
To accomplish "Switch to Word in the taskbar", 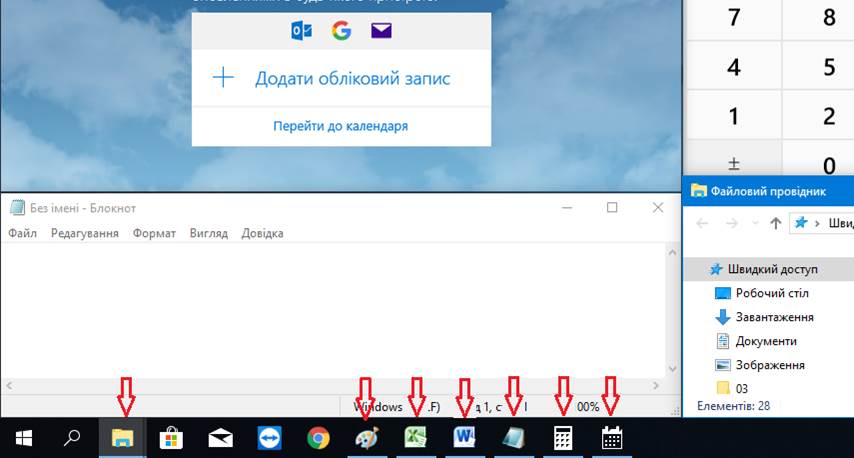I will click(465, 438).
